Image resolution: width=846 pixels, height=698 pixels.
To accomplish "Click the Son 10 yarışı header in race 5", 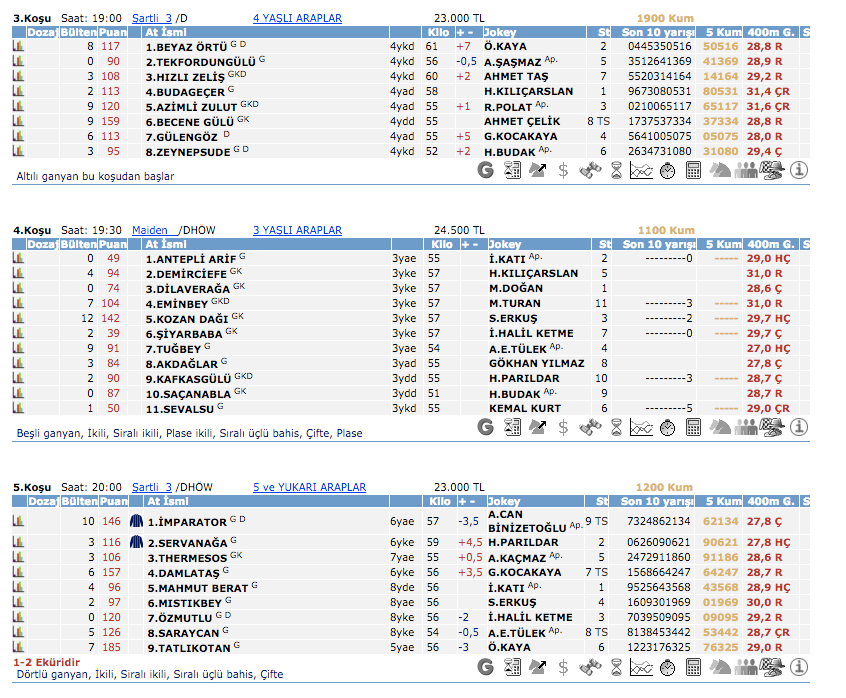I will pos(657,501).
